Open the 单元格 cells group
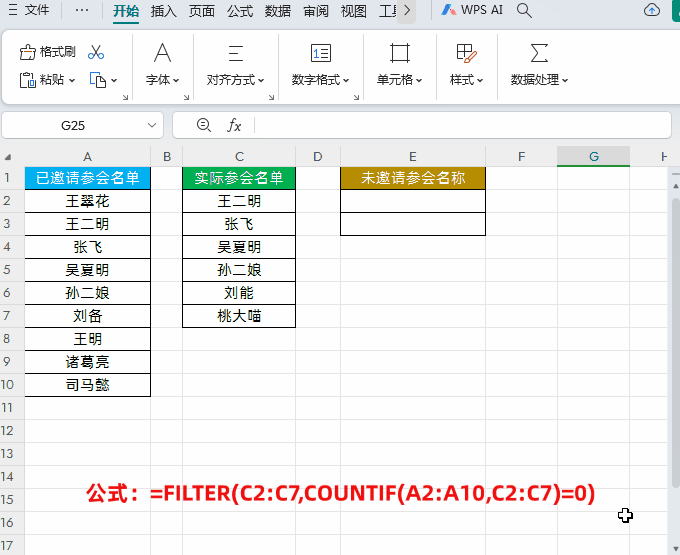The width and height of the screenshot is (680, 555). coord(399,64)
